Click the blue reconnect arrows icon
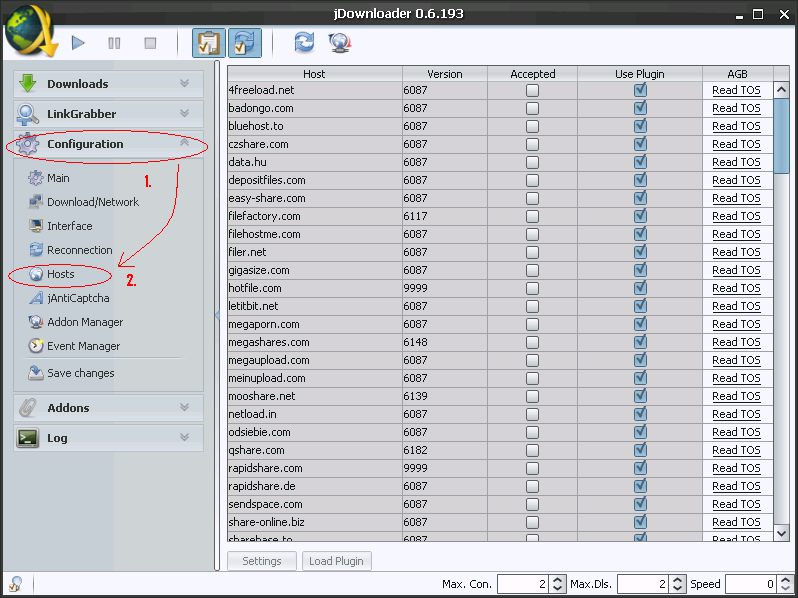The image size is (798, 598). click(304, 42)
